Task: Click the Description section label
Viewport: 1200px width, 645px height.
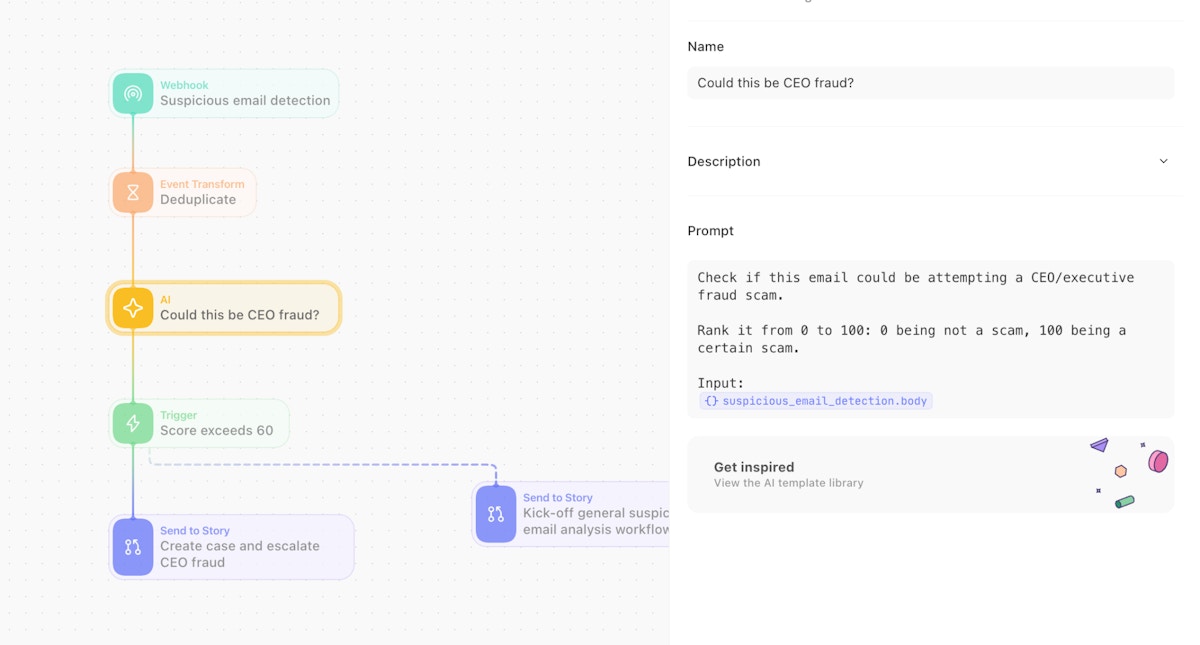Action: coord(724,161)
